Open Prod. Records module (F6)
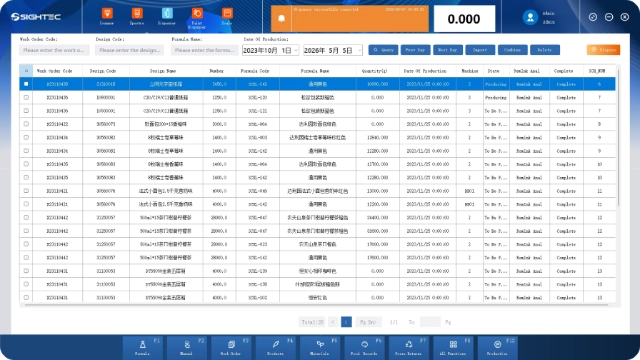The width and height of the screenshot is (640, 360). 365,347
